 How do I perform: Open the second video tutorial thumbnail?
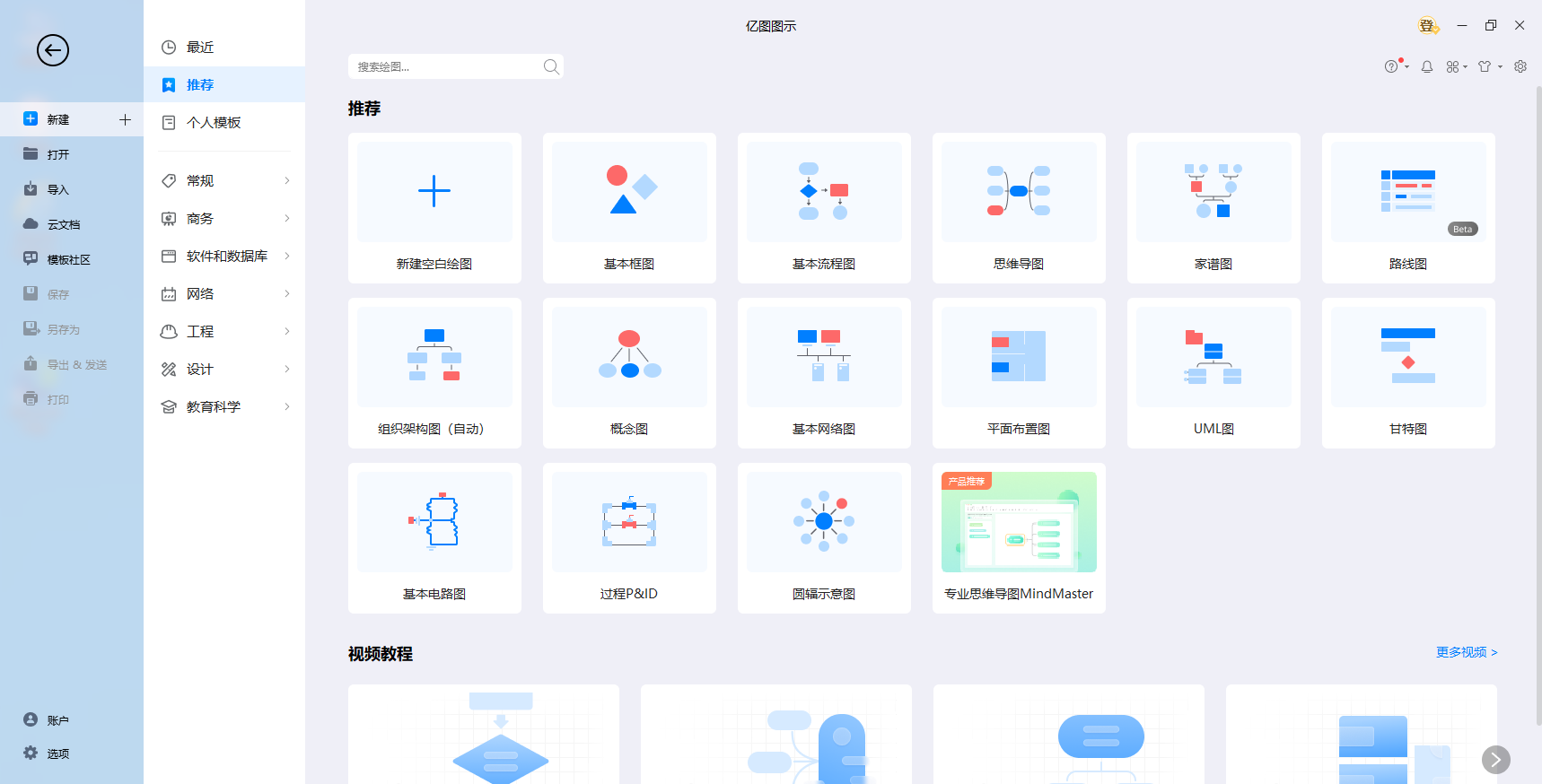pyautogui.click(x=776, y=735)
